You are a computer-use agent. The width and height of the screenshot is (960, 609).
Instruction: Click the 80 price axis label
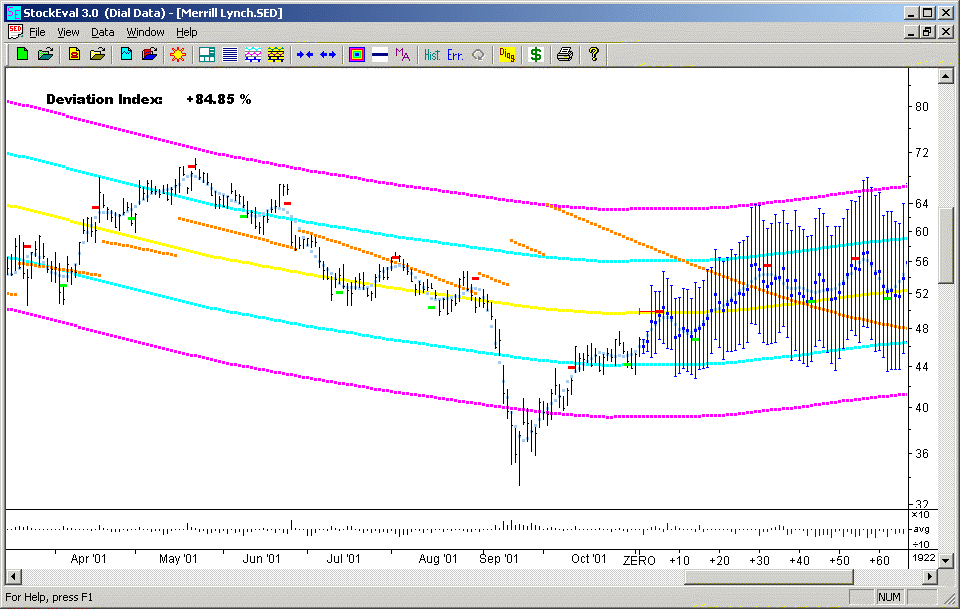(921, 106)
